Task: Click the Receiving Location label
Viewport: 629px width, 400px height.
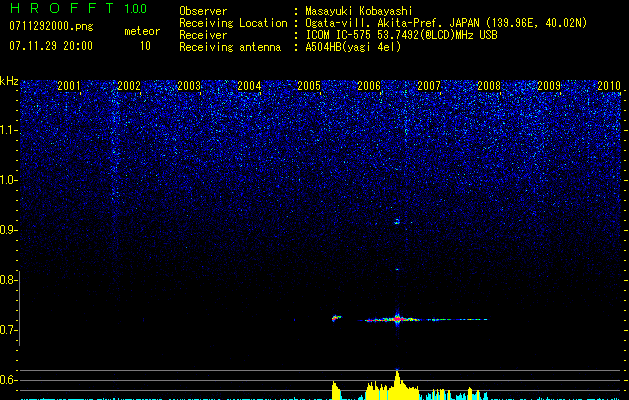Action: (233, 23)
